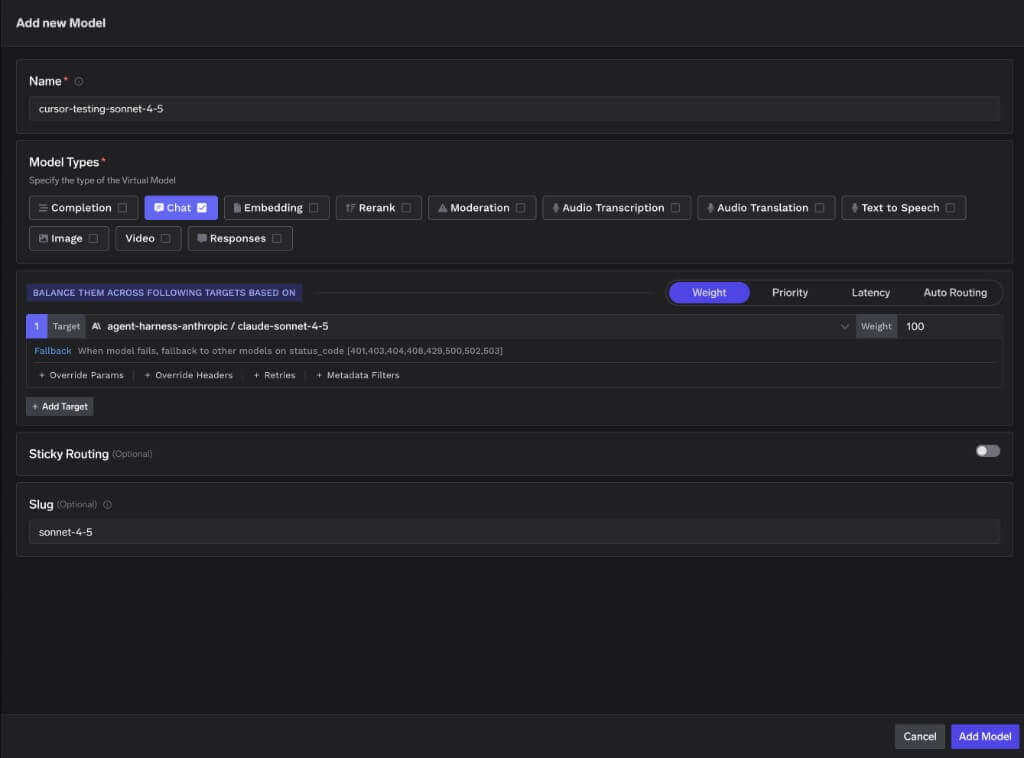Click the plus icon on Add Target

point(35,407)
